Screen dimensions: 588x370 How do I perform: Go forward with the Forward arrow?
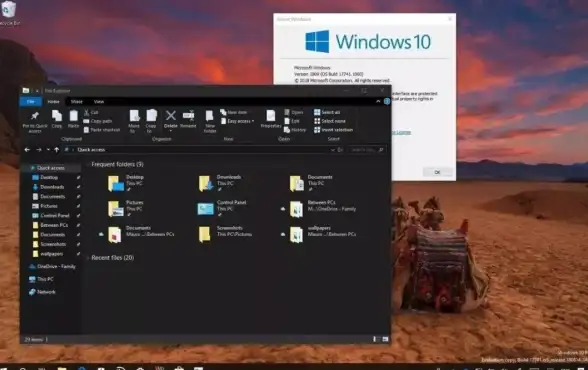click(x=39, y=150)
